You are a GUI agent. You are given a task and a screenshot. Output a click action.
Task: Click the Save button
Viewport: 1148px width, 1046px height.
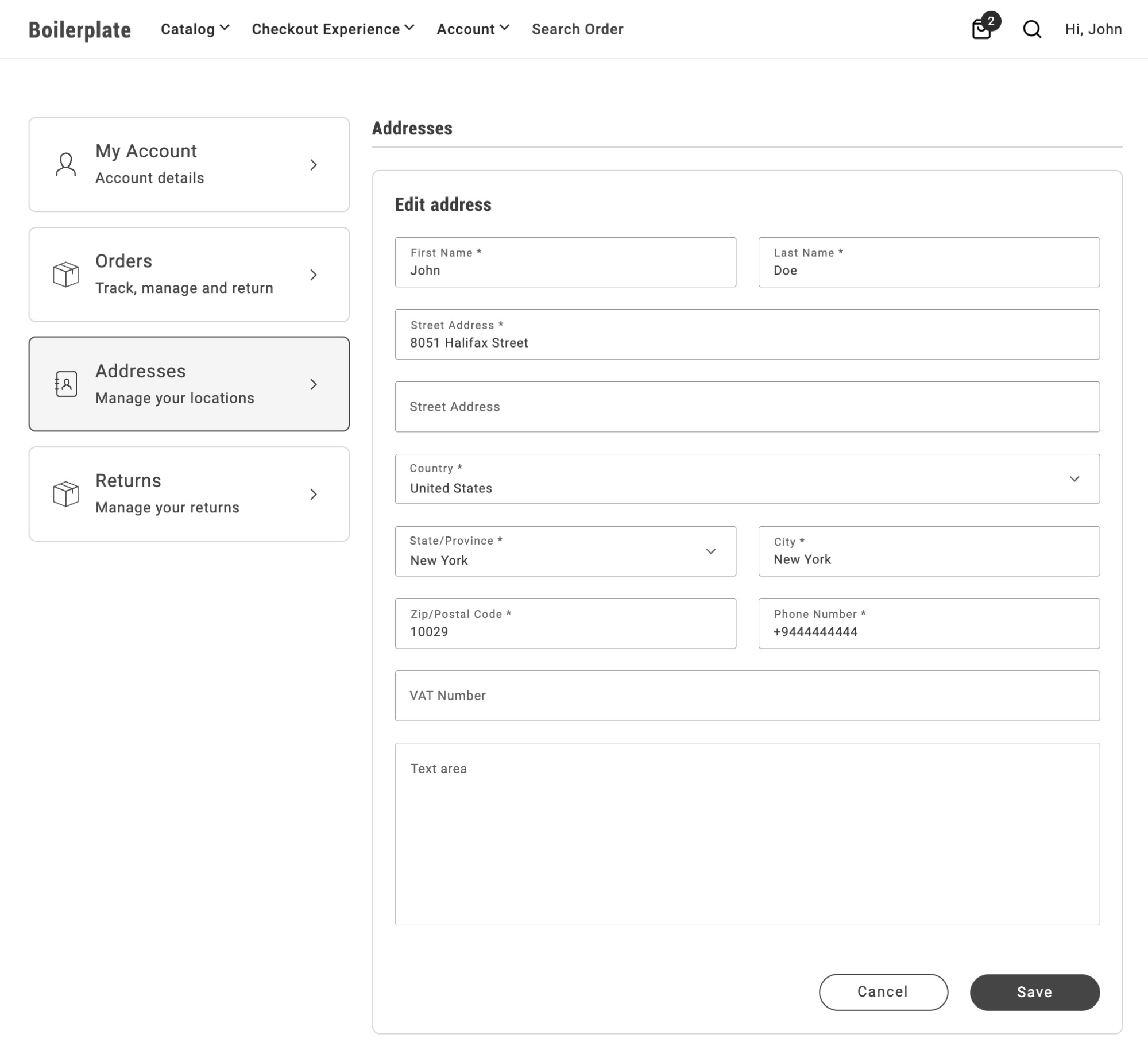[1034, 992]
